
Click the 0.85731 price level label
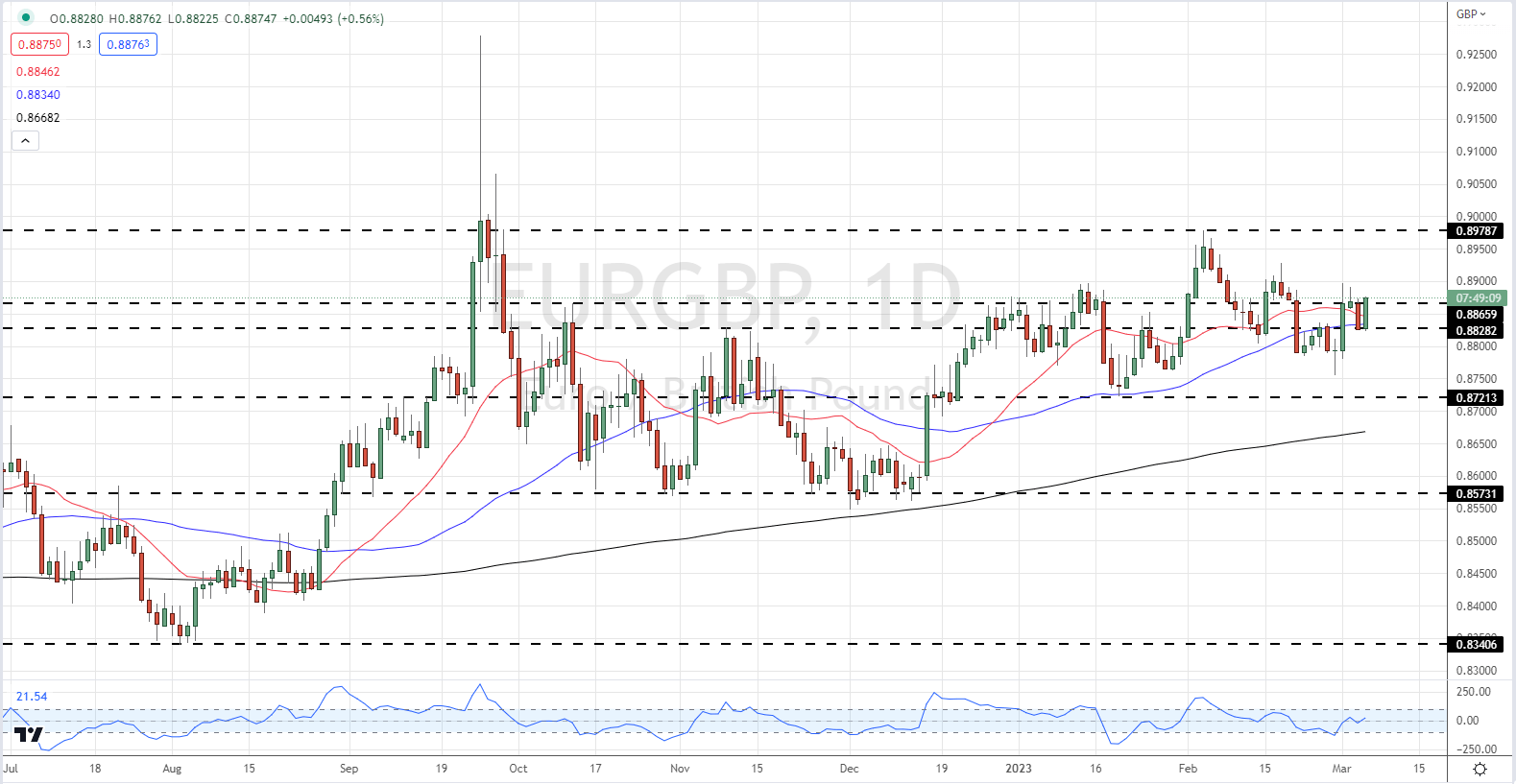1477,494
